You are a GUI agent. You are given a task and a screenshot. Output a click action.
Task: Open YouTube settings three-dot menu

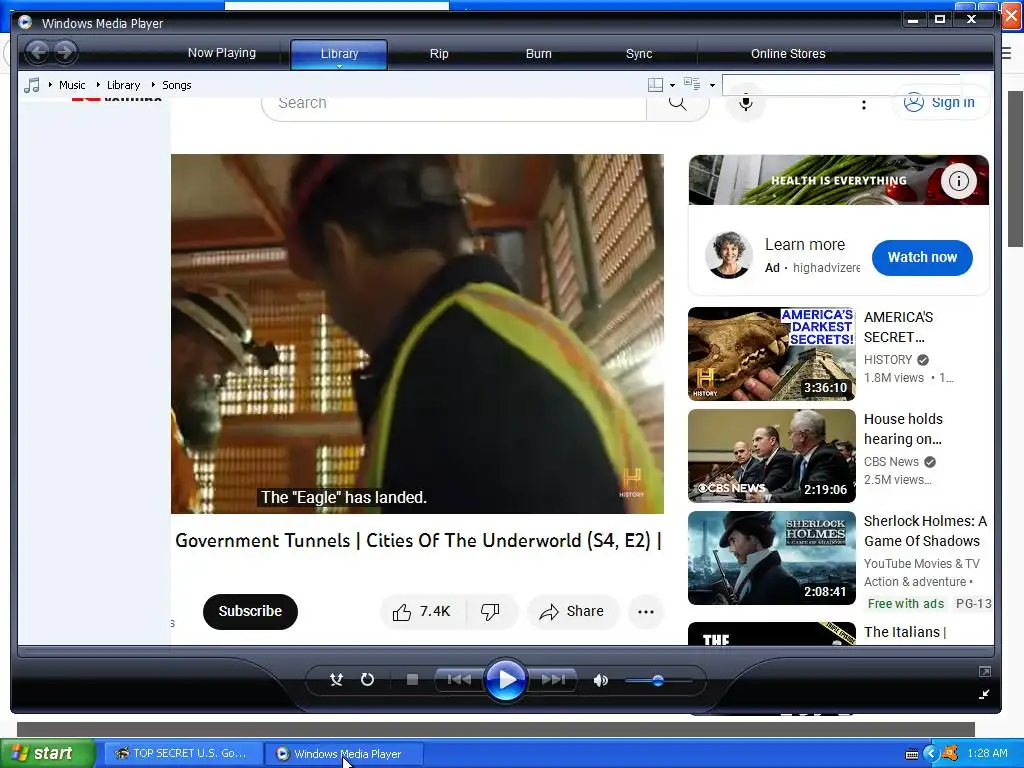pyautogui.click(x=863, y=104)
